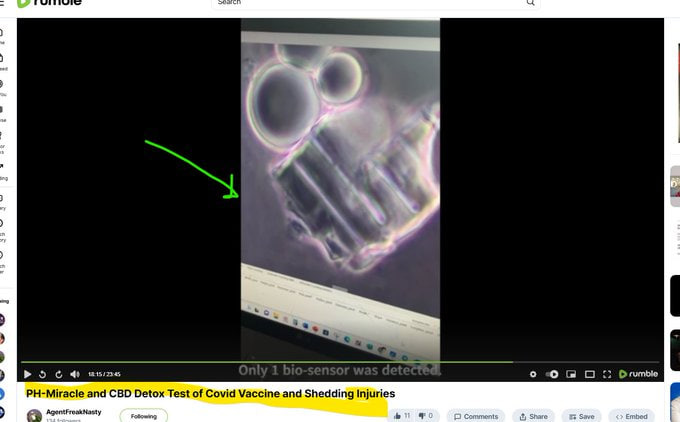This screenshot has height=422, width=680.
Task: Click the 18:15 / 23:45 time display
Action: [x=104, y=374]
